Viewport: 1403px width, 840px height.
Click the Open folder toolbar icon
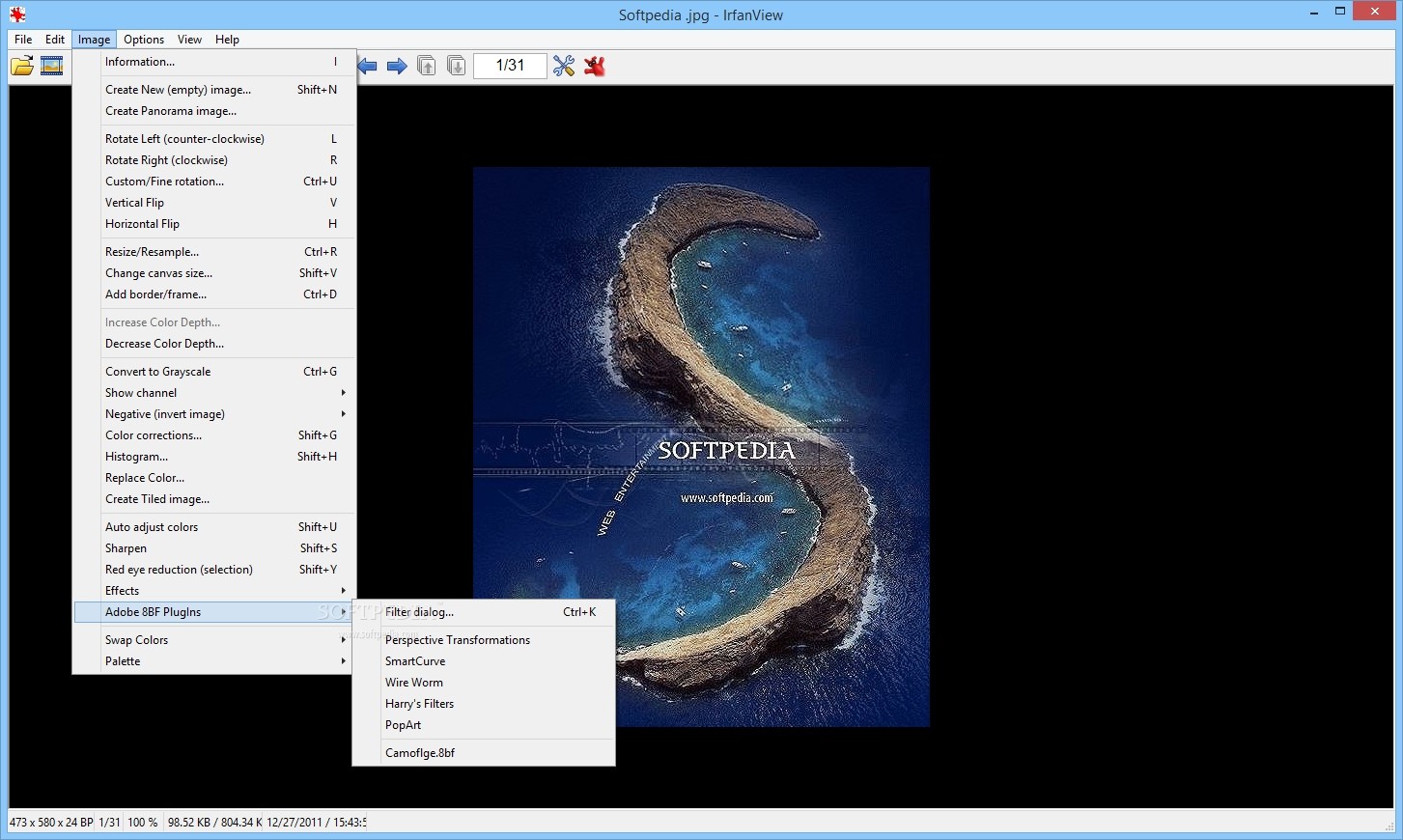click(21, 66)
